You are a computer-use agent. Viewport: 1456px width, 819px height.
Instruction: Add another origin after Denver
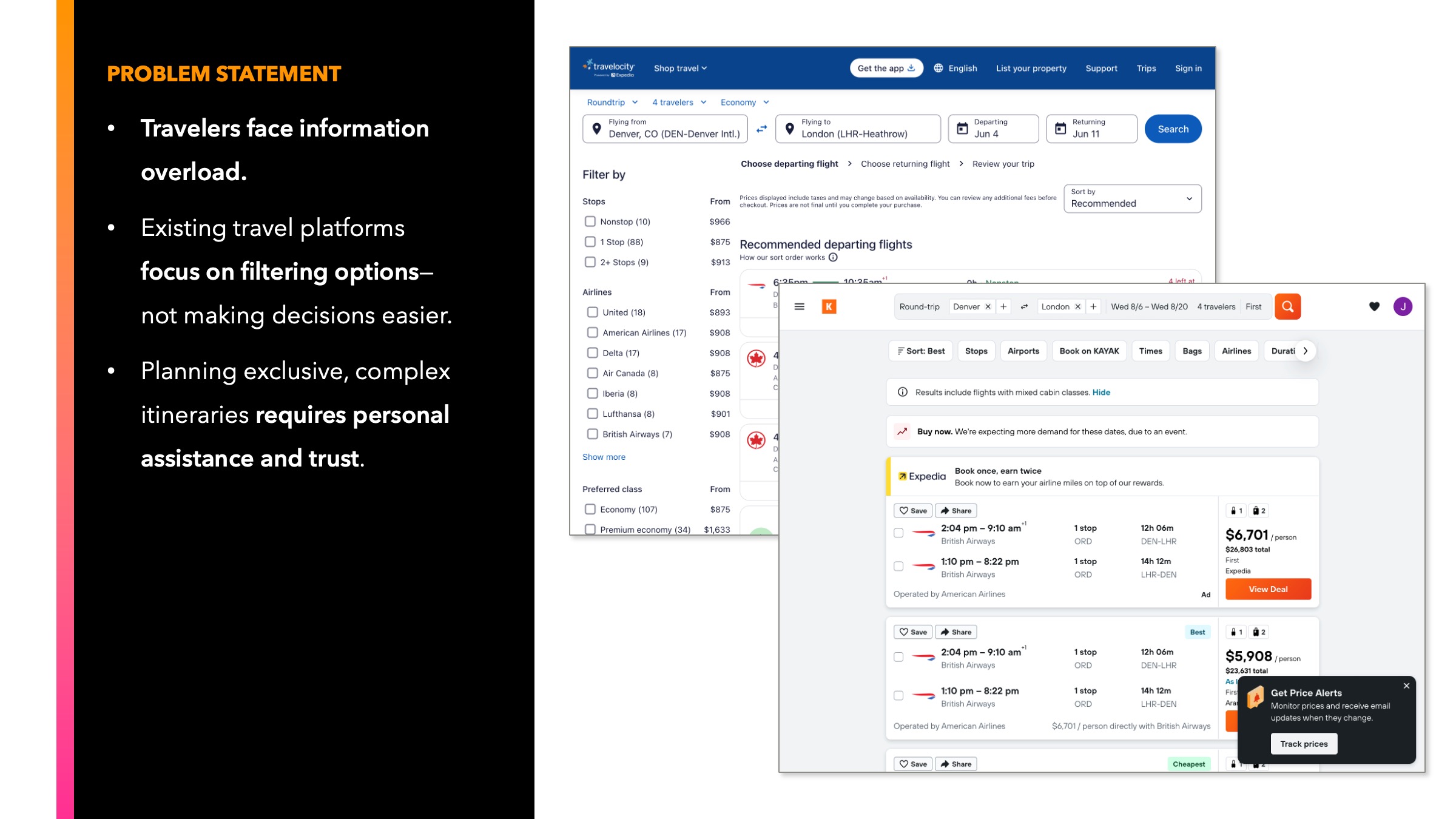pos(1003,306)
